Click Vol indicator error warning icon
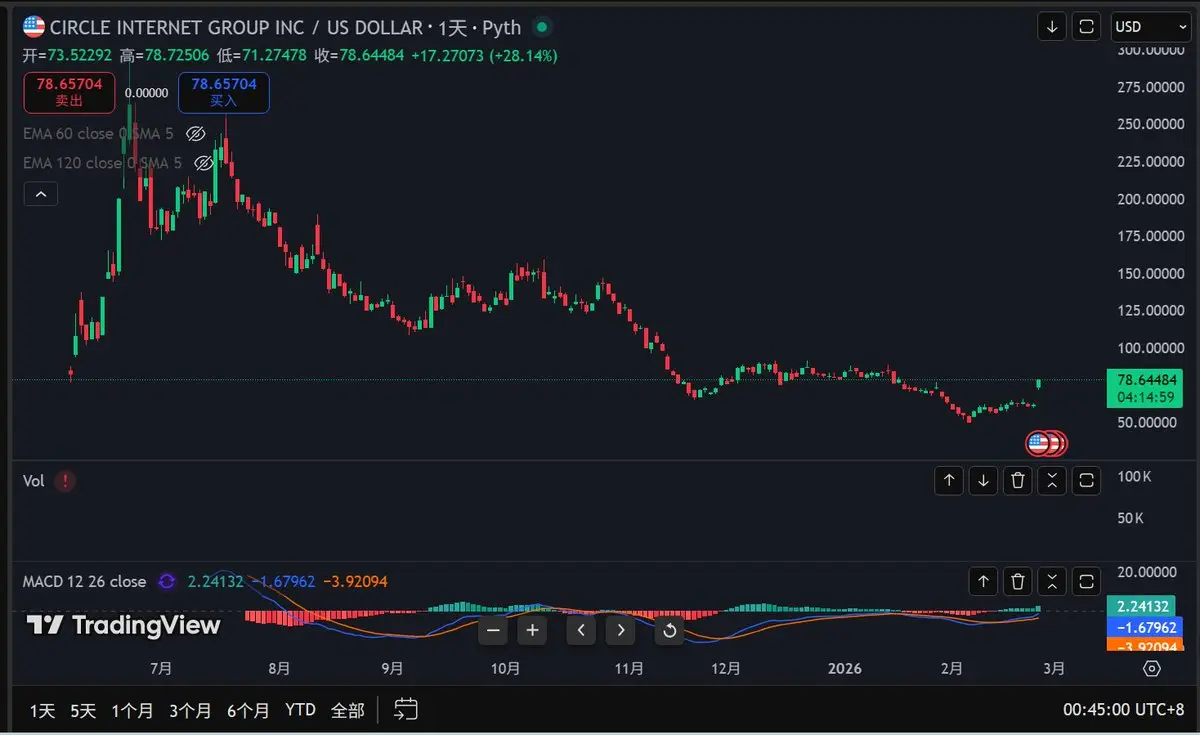The image size is (1200, 735). [65, 481]
